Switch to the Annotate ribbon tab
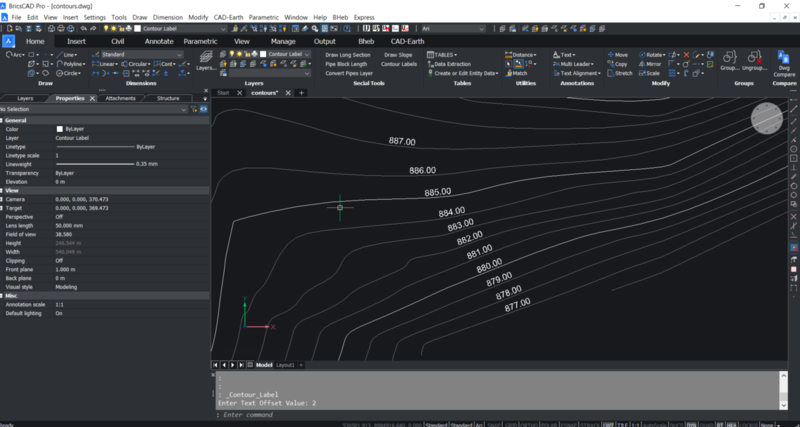 pyautogui.click(x=159, y=41)
